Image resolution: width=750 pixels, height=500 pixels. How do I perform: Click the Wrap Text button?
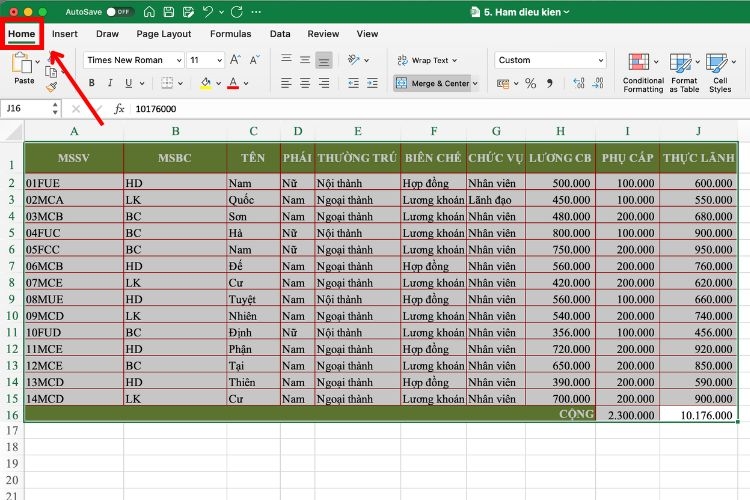pyautogui.click(x=427, y=60)
